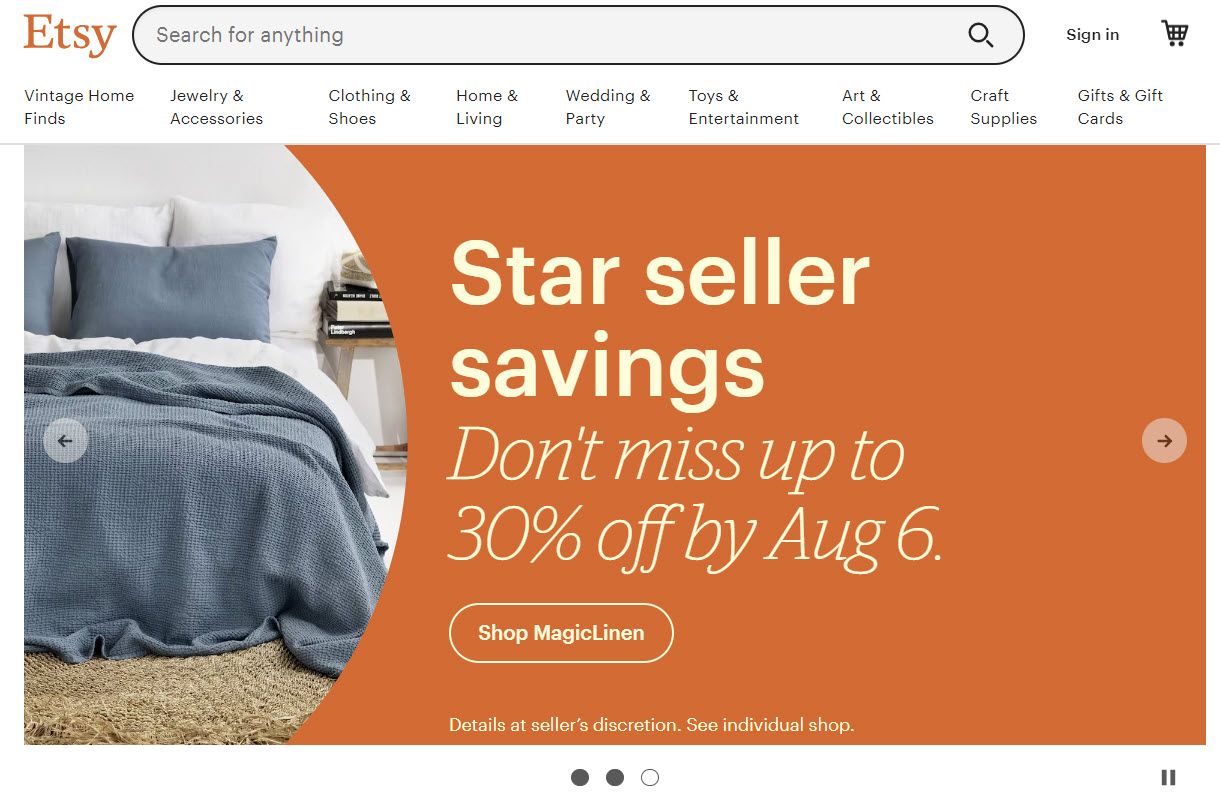Image resolution: width=1220 pixels, height=800 pixels.
Task: Click the Sign in link
Action: (x=1092, y=35)
